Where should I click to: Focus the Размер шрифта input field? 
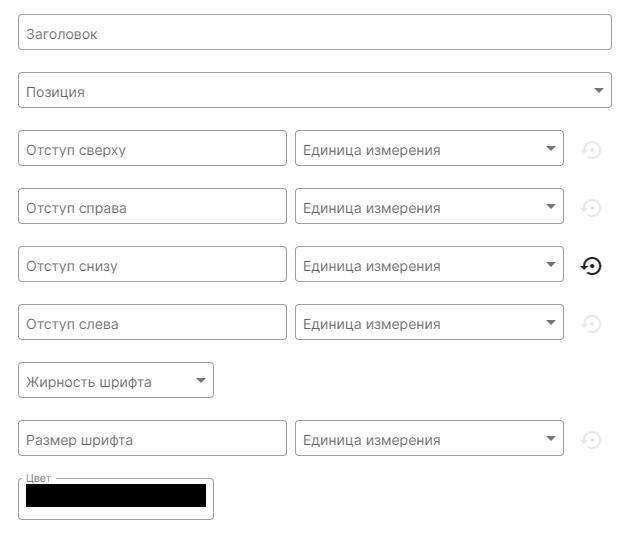152,438
